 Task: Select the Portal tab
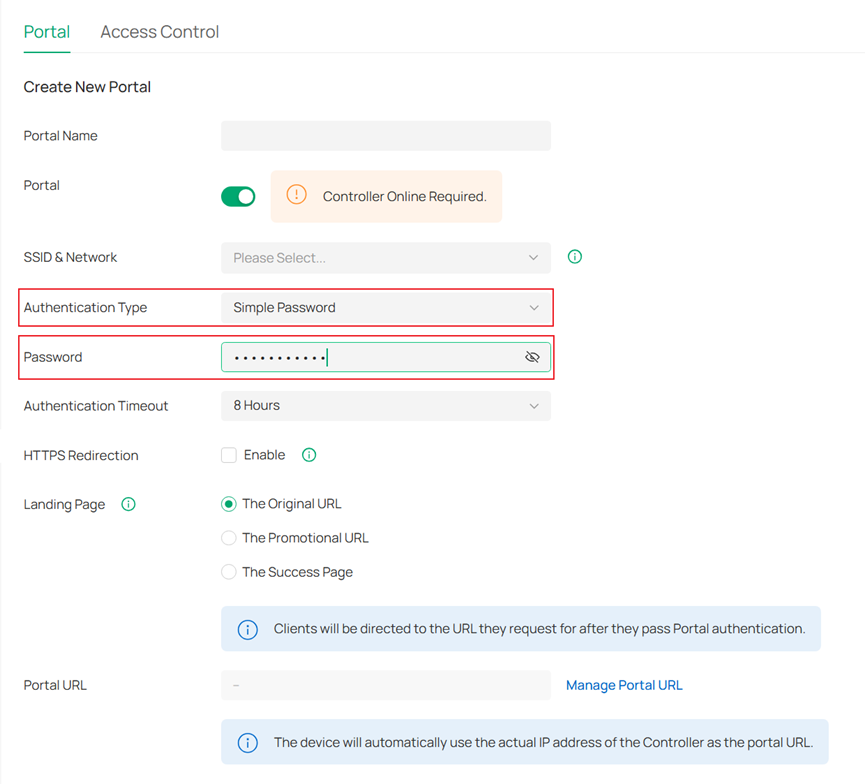click(x=47, y=32)
